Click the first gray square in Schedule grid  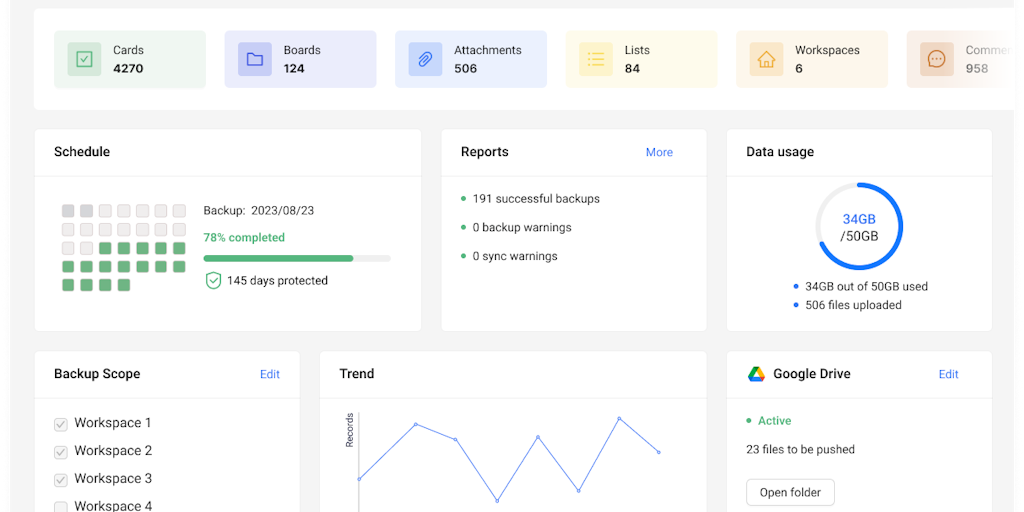click(68, 211)
